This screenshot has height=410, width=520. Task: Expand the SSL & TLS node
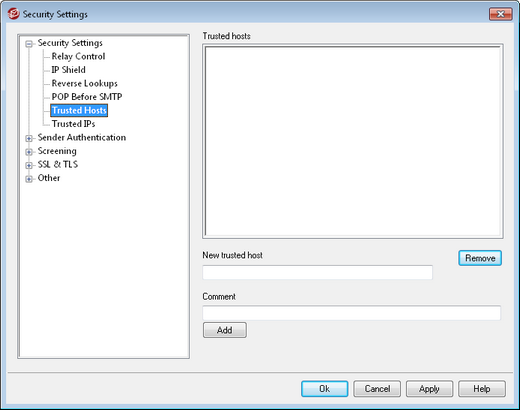coord(29,165)
